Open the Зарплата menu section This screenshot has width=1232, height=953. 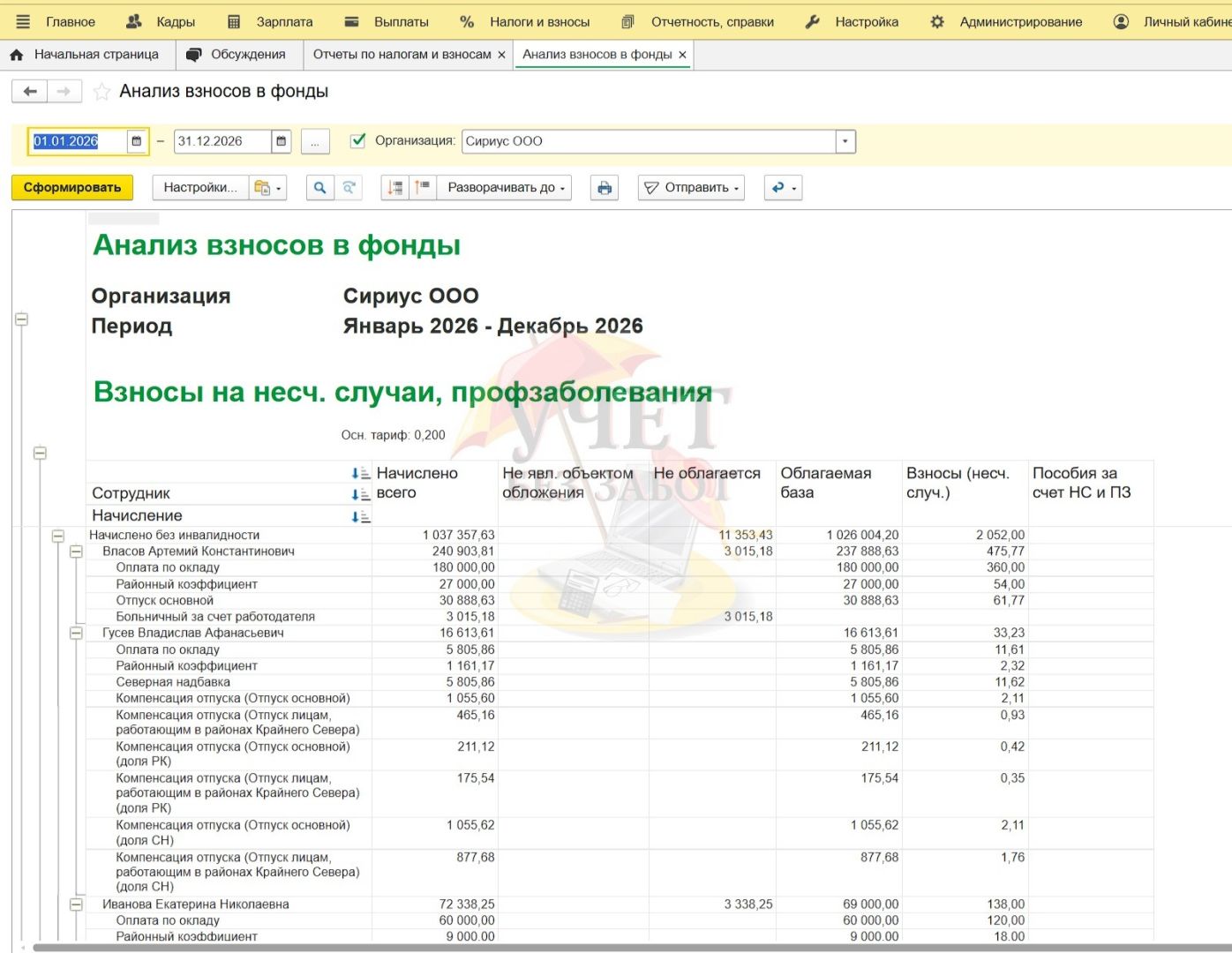click(x=271, y=21)
